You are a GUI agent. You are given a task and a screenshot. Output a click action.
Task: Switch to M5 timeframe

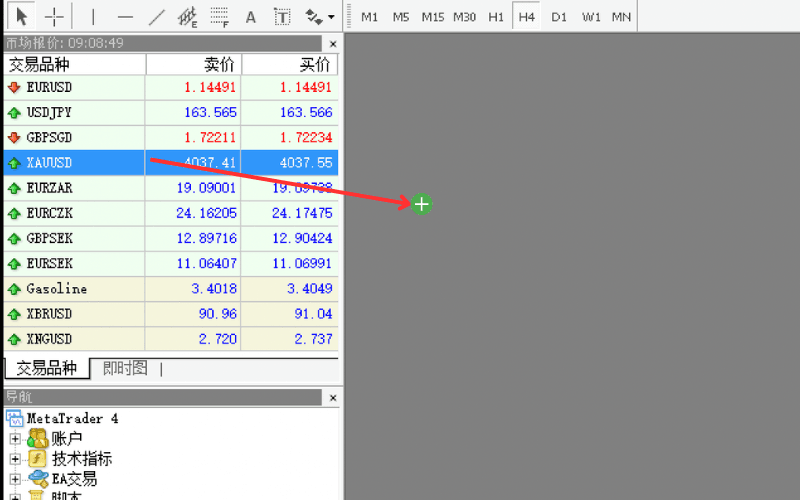pos(401,17)
